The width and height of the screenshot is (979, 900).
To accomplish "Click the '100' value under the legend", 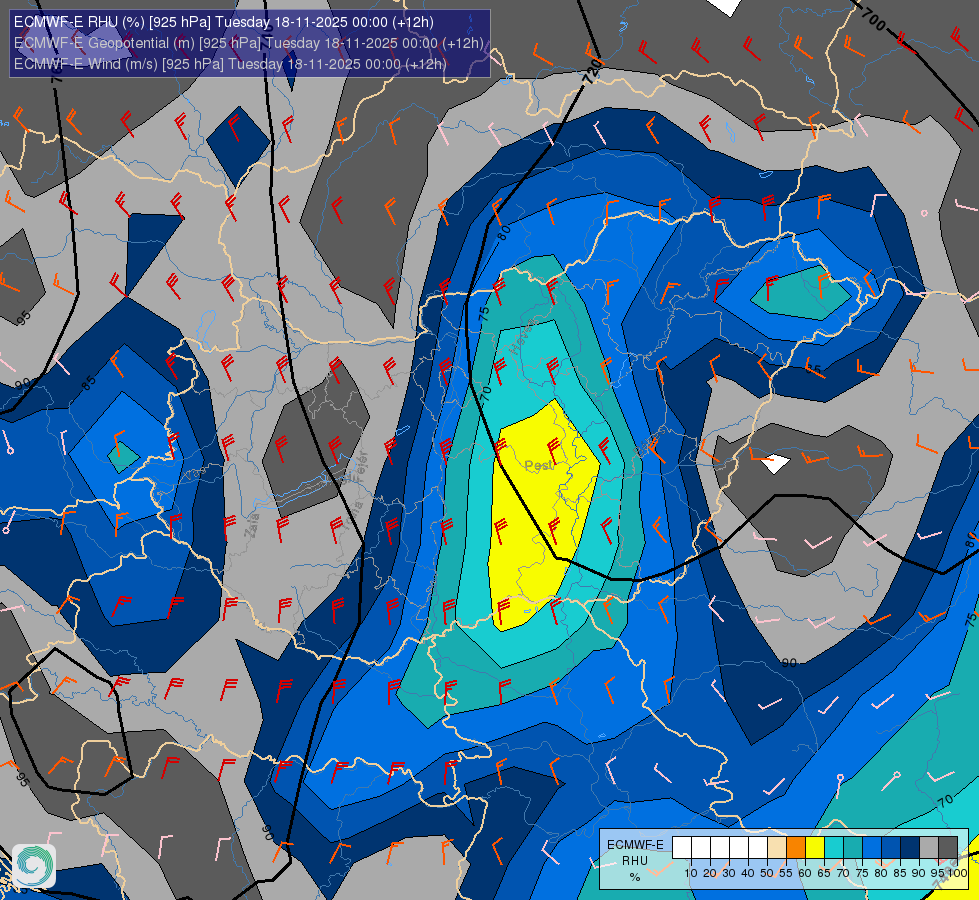I will [957, 873].
